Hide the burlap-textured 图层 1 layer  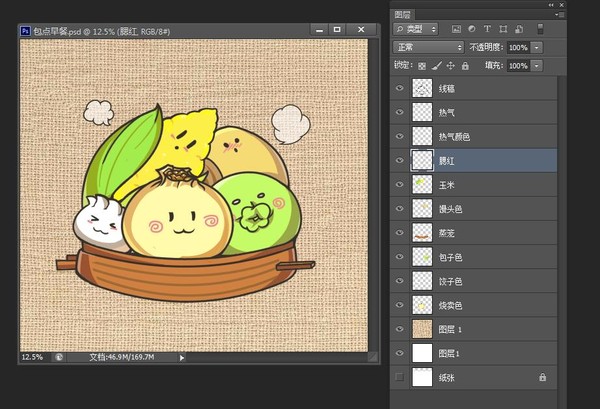pyautogui.click(x=399, y=329)
